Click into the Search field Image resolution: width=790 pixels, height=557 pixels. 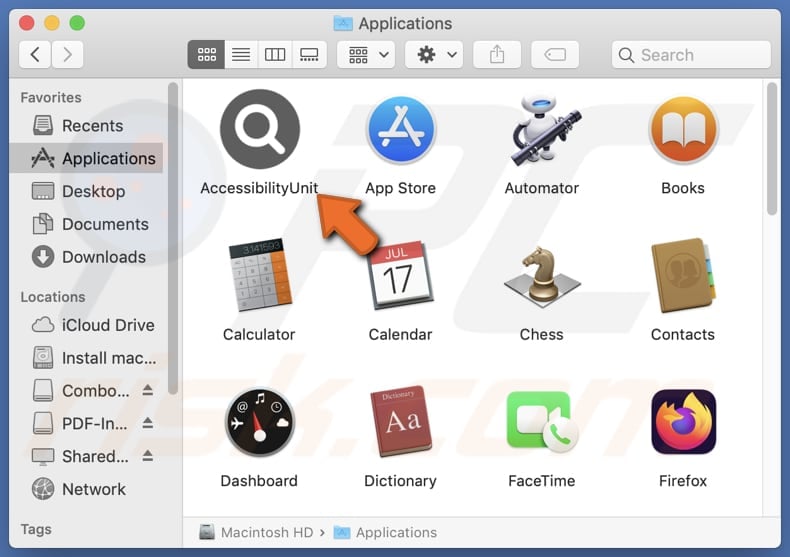click(x=691, y=54)
